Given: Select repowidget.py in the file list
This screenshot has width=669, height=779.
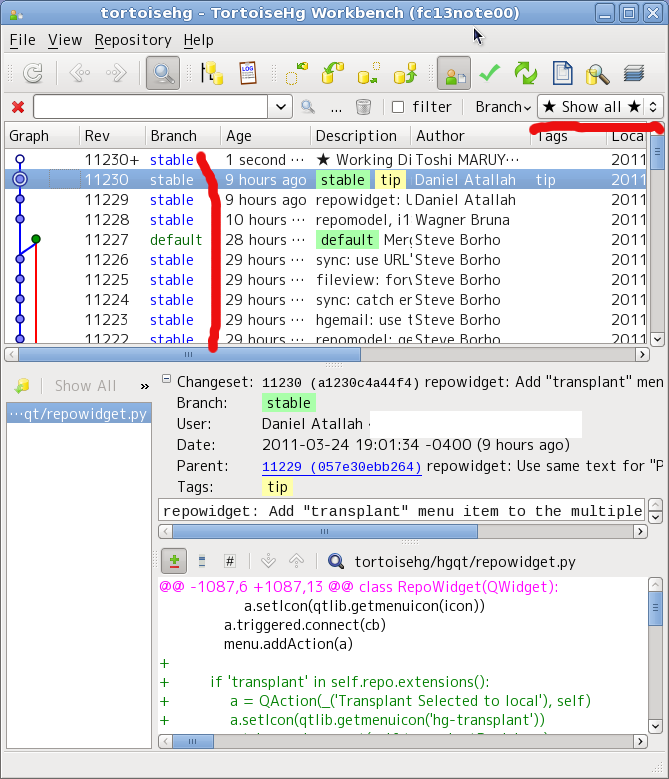Looking at the screenshot, I should (78, 414).
